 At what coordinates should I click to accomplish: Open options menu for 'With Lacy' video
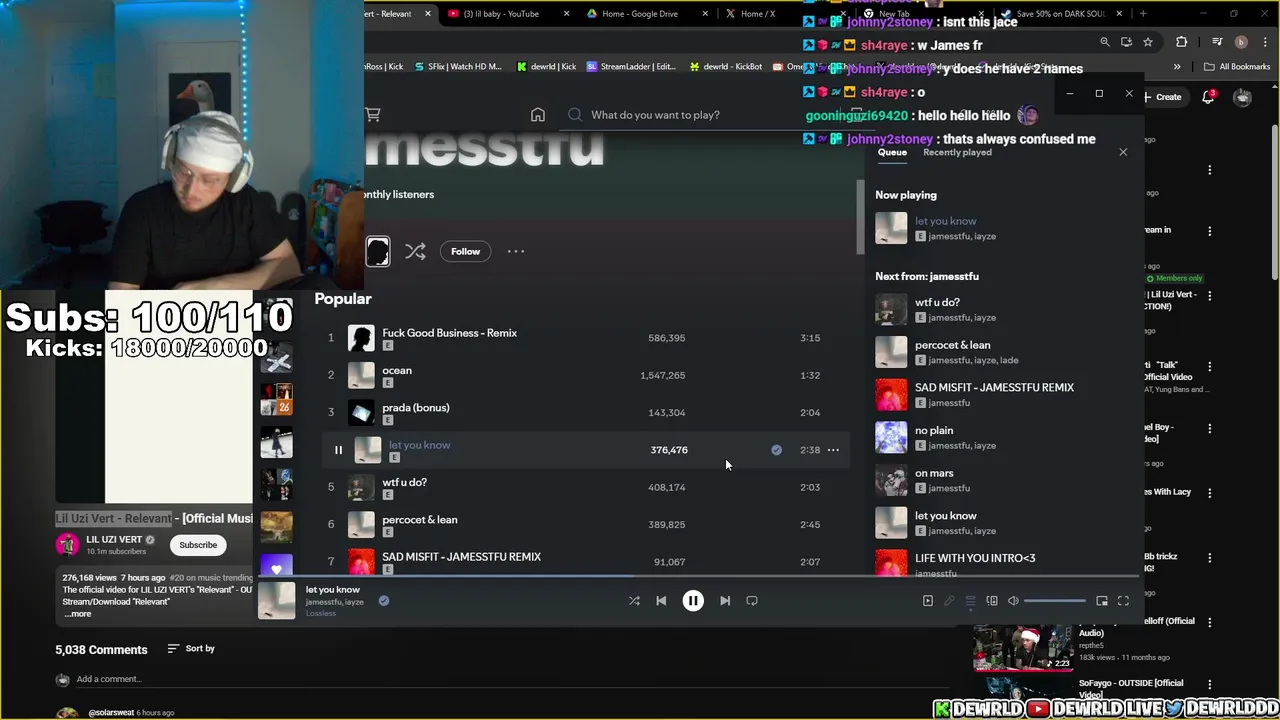click(1210, 493)
